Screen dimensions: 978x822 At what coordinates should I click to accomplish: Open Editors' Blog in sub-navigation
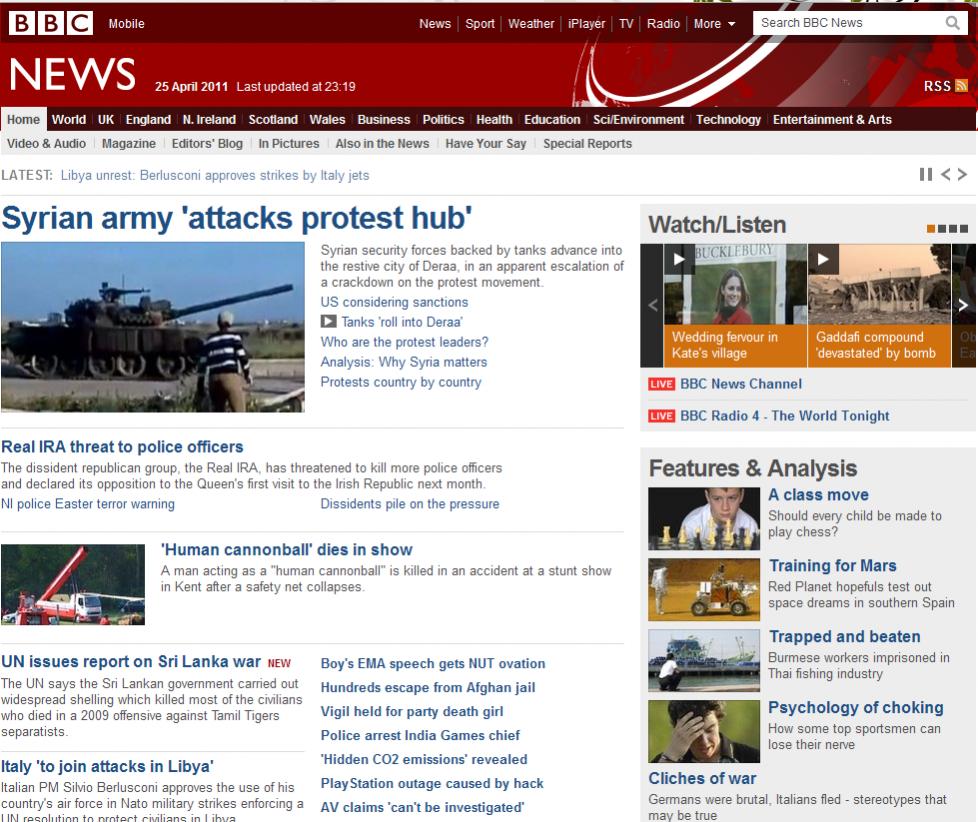(207, 143)
